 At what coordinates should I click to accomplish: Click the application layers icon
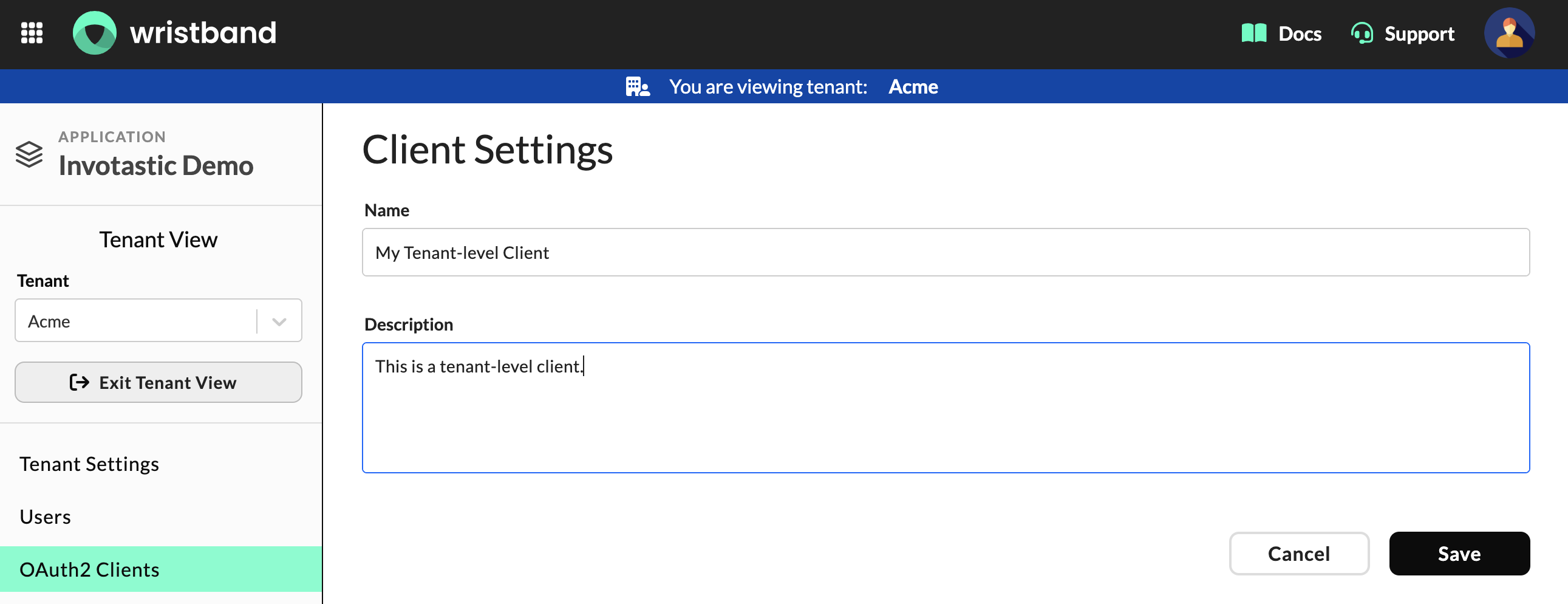click(29, 154)
